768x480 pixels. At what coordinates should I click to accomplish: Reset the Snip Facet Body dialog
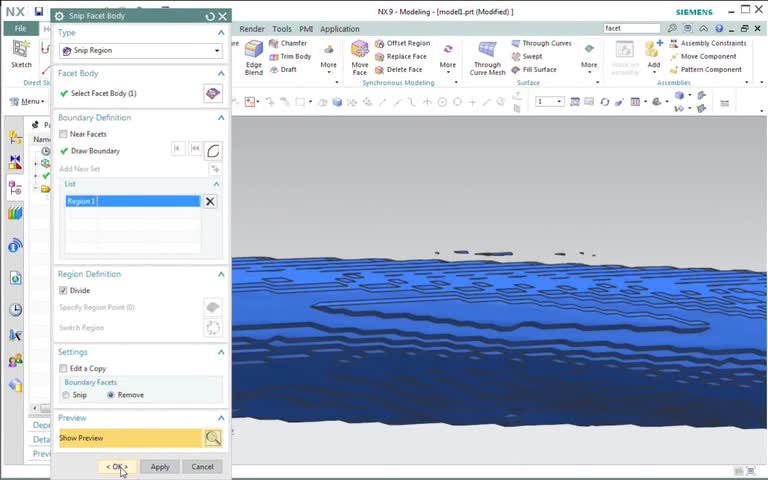210,16
